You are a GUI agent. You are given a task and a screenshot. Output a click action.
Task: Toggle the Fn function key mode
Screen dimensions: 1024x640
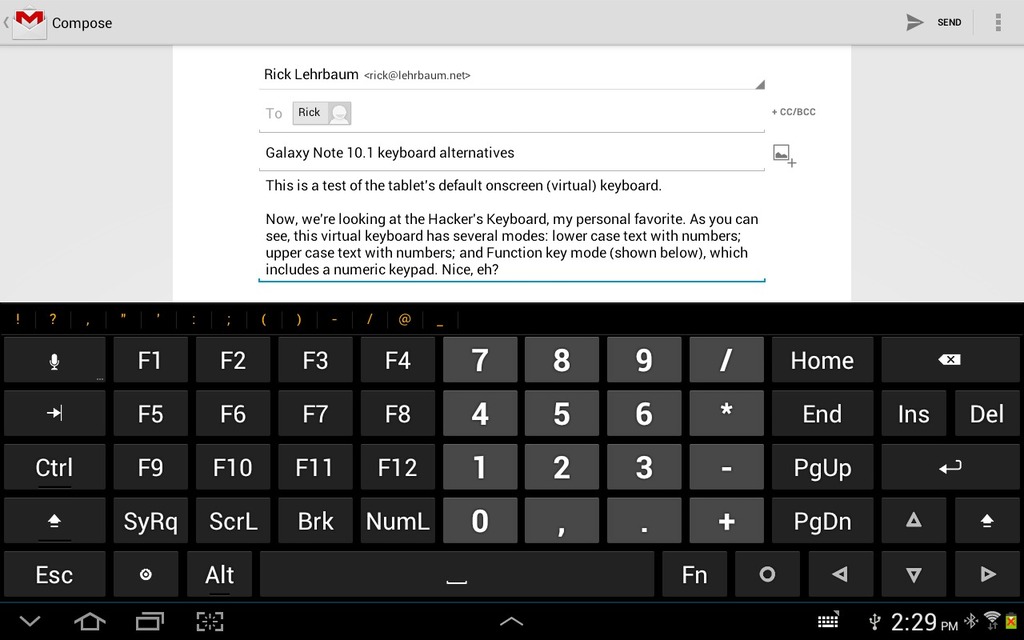tap(694, 574)
